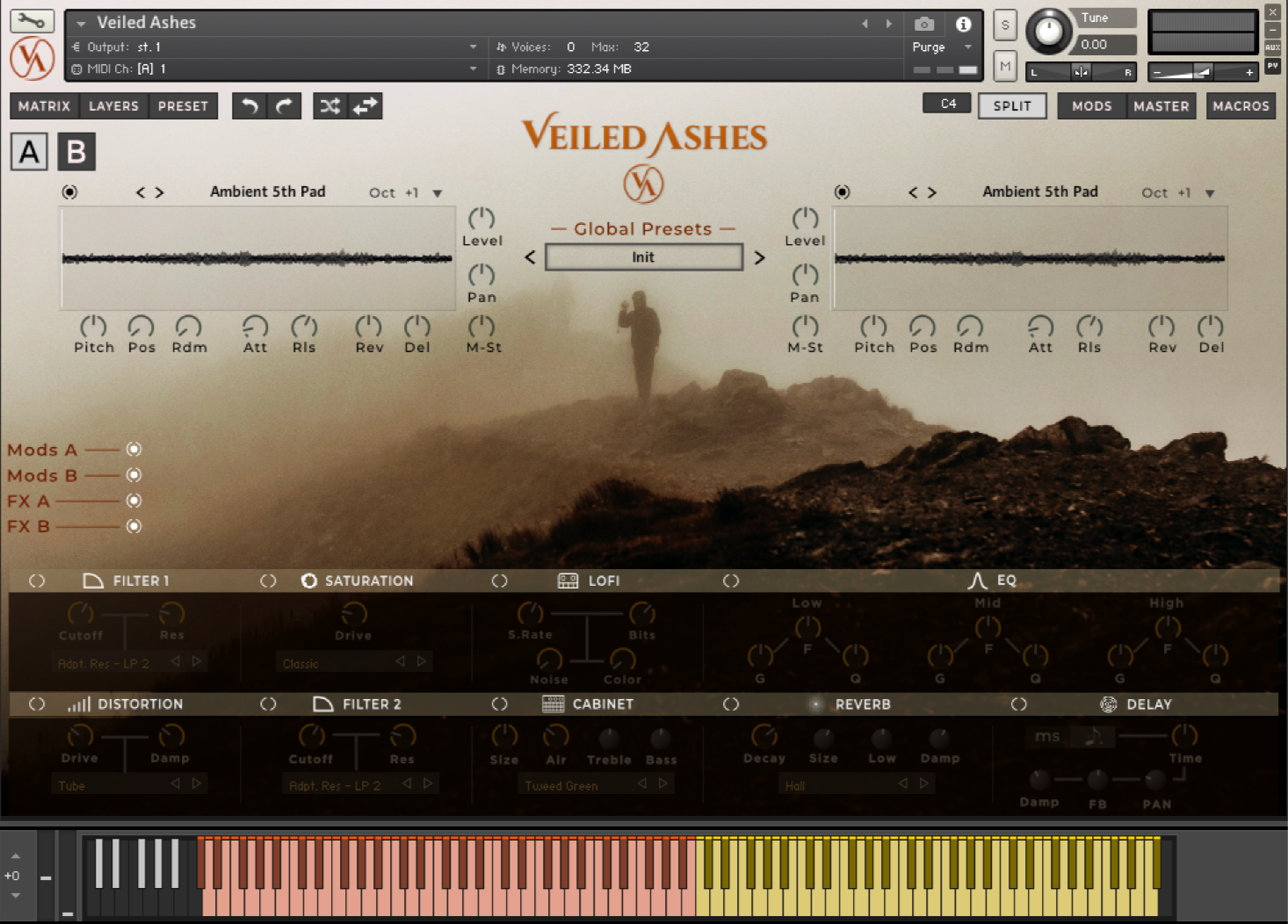
Task: Click the mute M button
Action: coord(1005,66)
